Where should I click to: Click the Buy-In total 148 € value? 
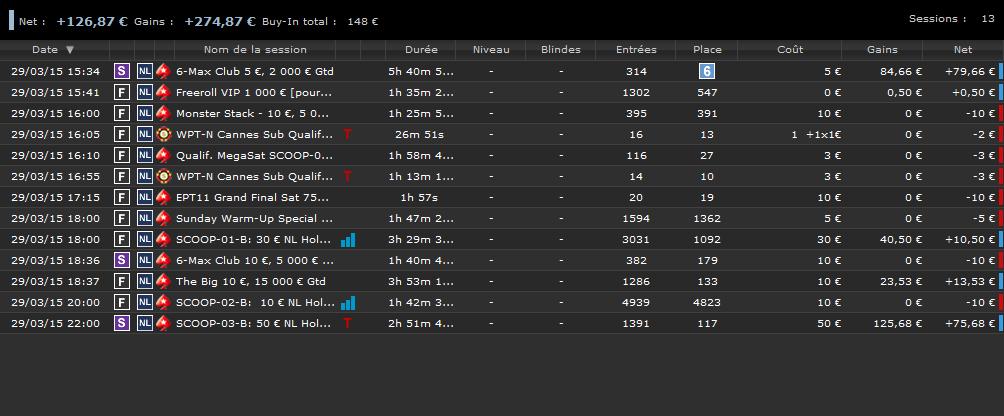point(363,21)
